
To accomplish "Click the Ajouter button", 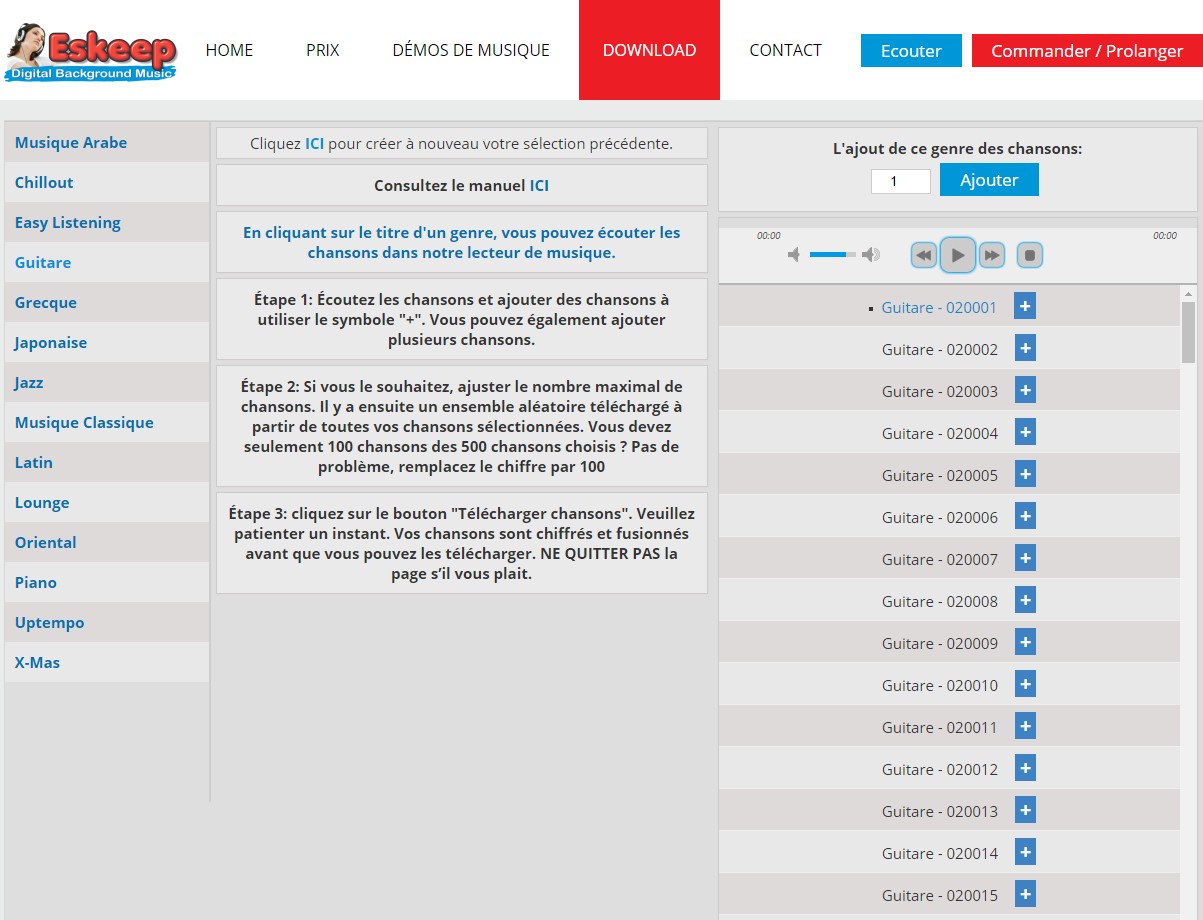I will click(x=989, y=180).
